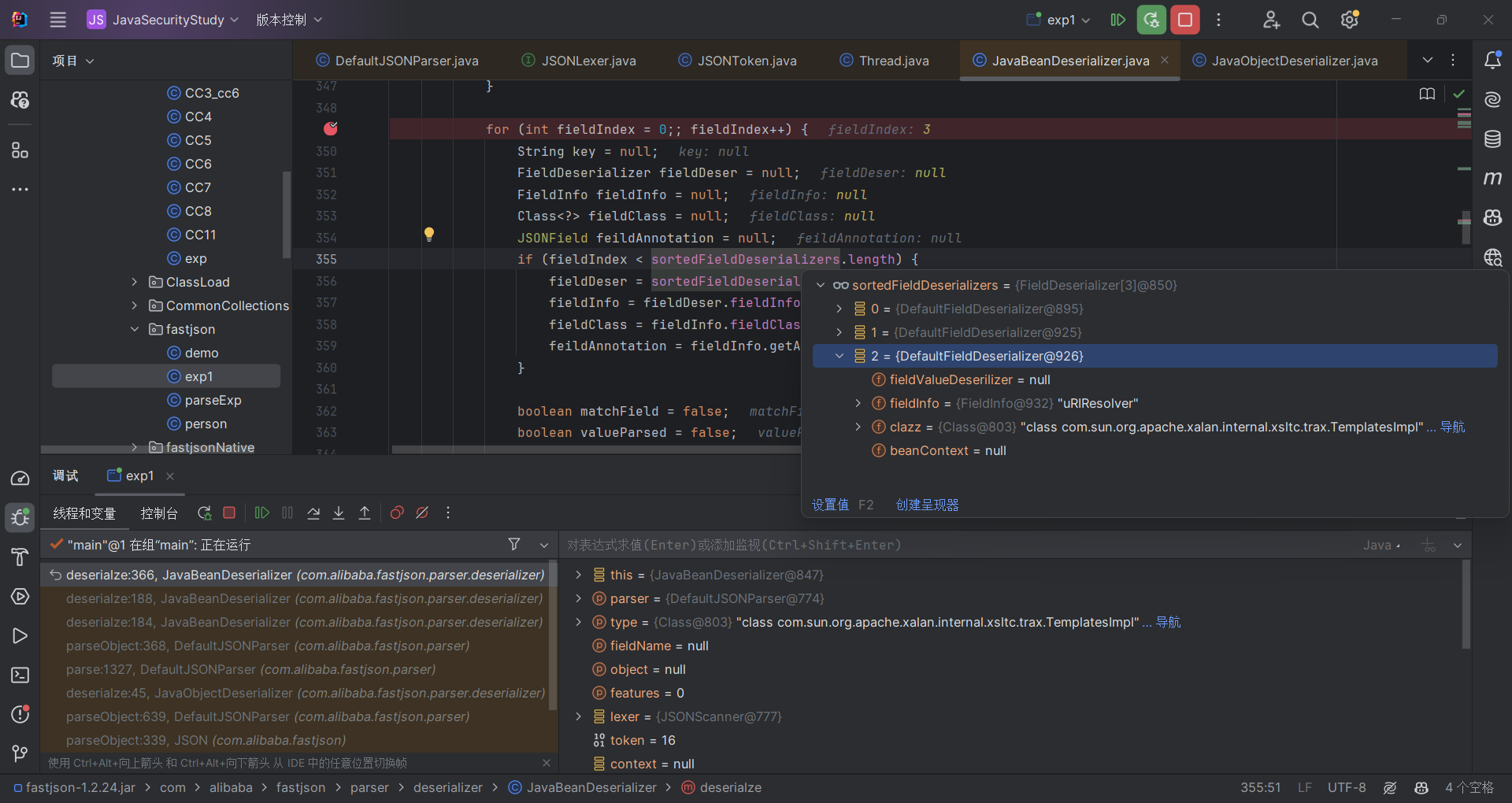Toggle Mute Breakpoints in debugger toolbar
Image resolution: width=1512 pixels, height=803 pixels.
tap(422, 513)
